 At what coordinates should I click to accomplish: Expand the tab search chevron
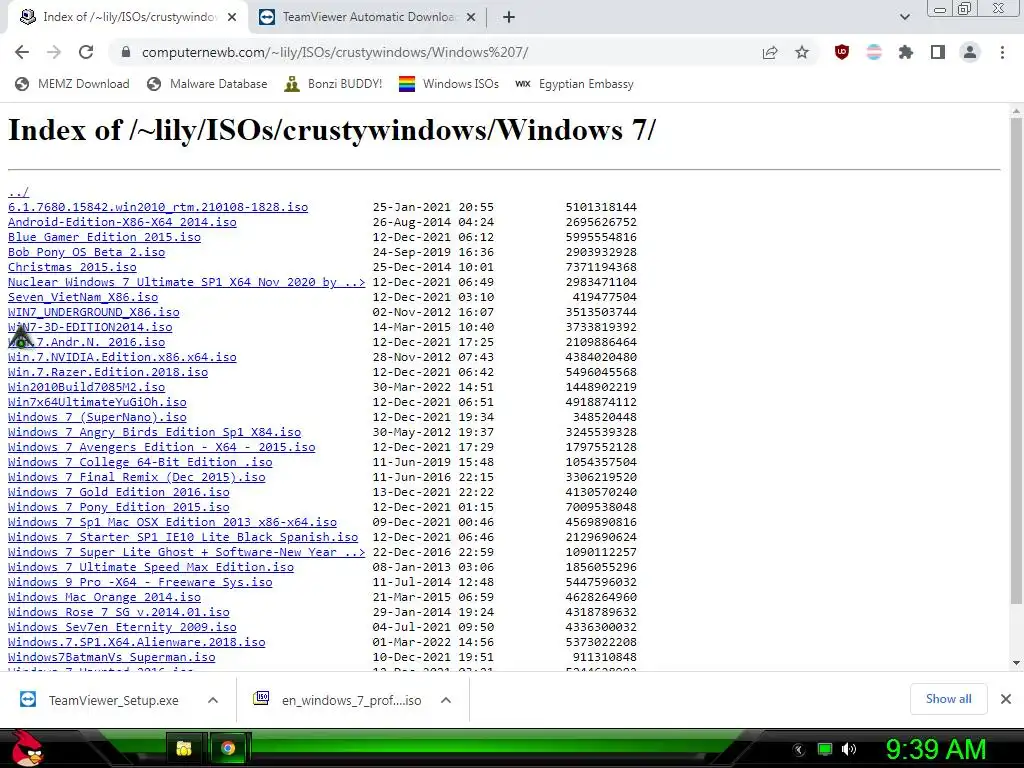coord(904,18)
